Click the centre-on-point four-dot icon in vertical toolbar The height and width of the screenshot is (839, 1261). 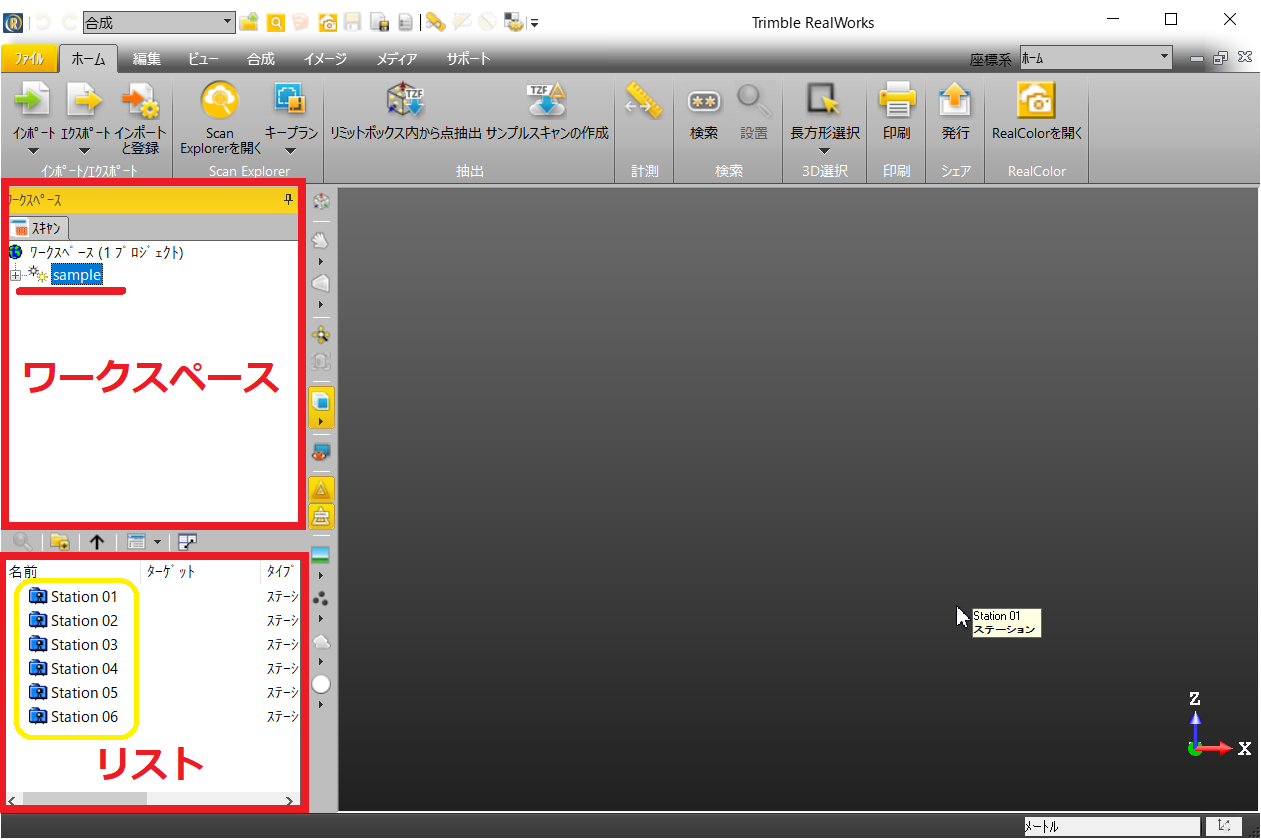[x=321, y=334]
